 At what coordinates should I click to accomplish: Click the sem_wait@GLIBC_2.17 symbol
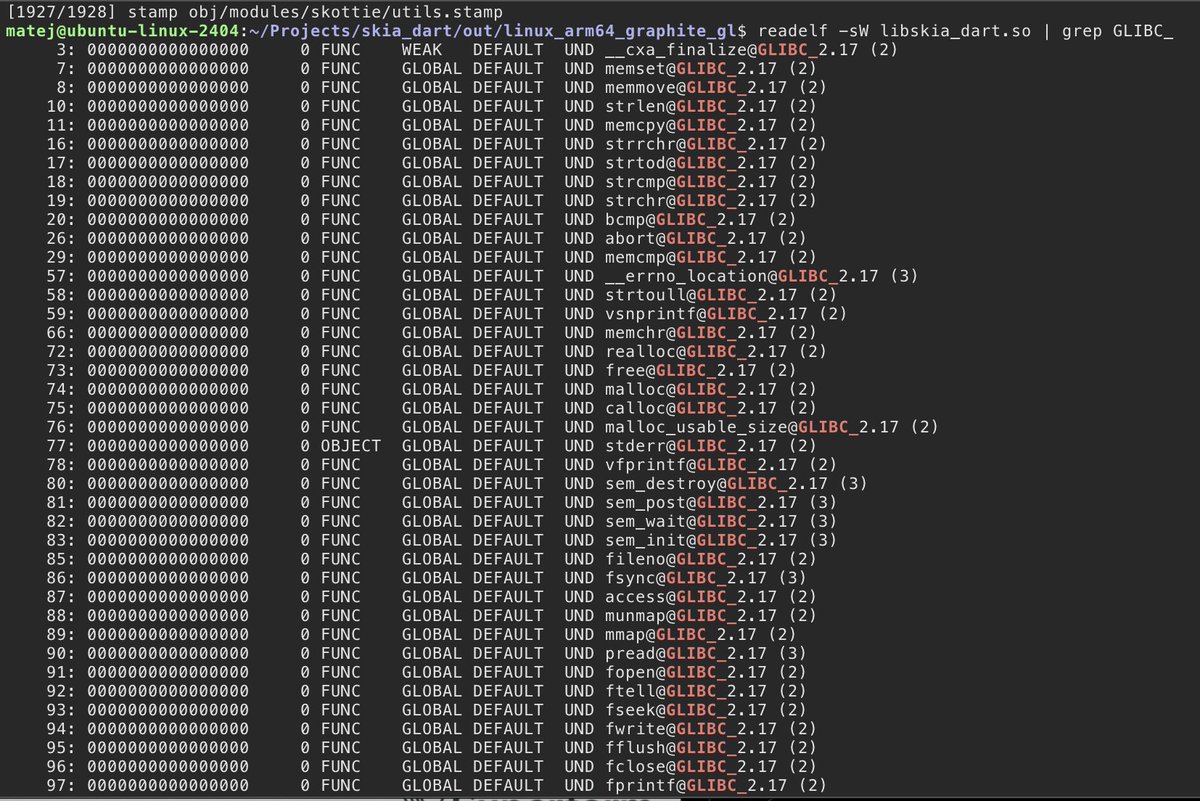click(701, 522)
